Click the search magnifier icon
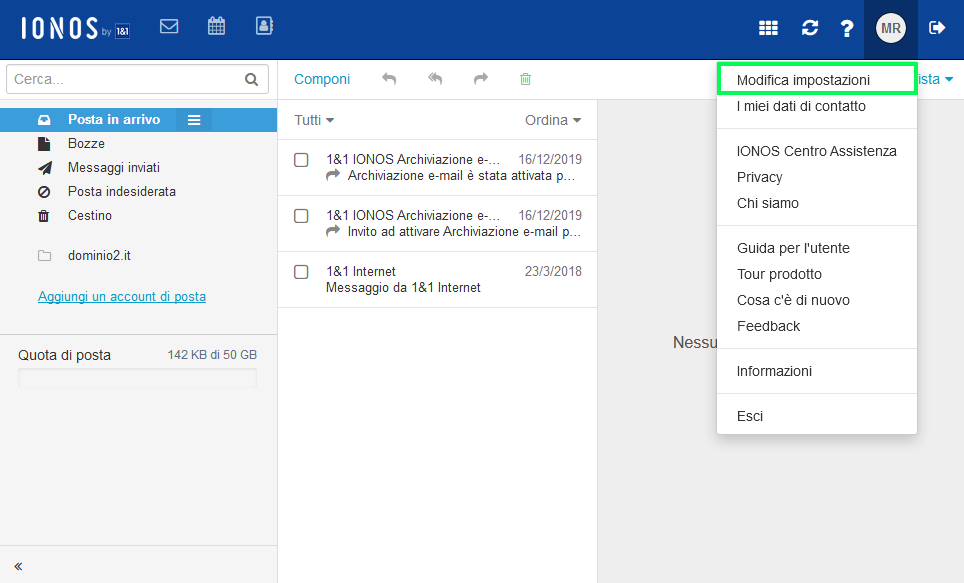Image resolution: width=964 pixels, height=583 pixels. click(x=251, y=79)
